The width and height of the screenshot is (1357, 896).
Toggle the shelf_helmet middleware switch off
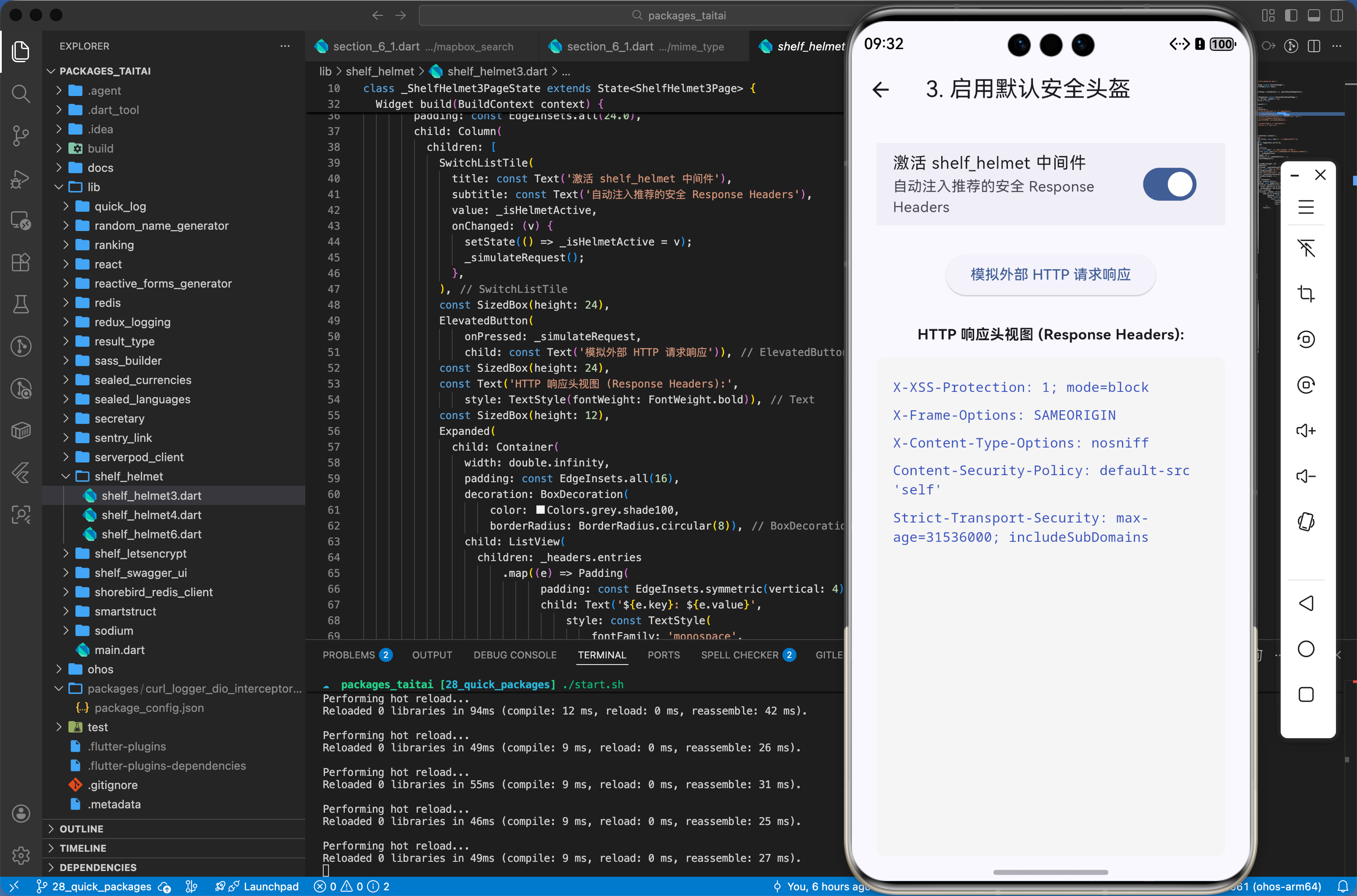point(1169,185)
